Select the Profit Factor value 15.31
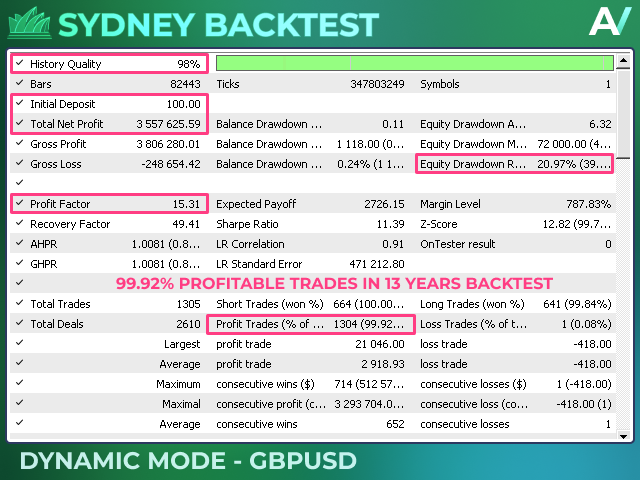The image size is (640, 480). tap(186, 204)
